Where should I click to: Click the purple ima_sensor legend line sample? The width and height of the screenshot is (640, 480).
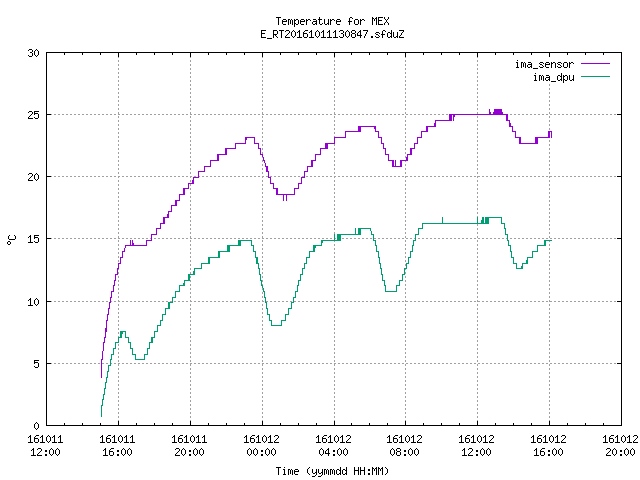596,64
